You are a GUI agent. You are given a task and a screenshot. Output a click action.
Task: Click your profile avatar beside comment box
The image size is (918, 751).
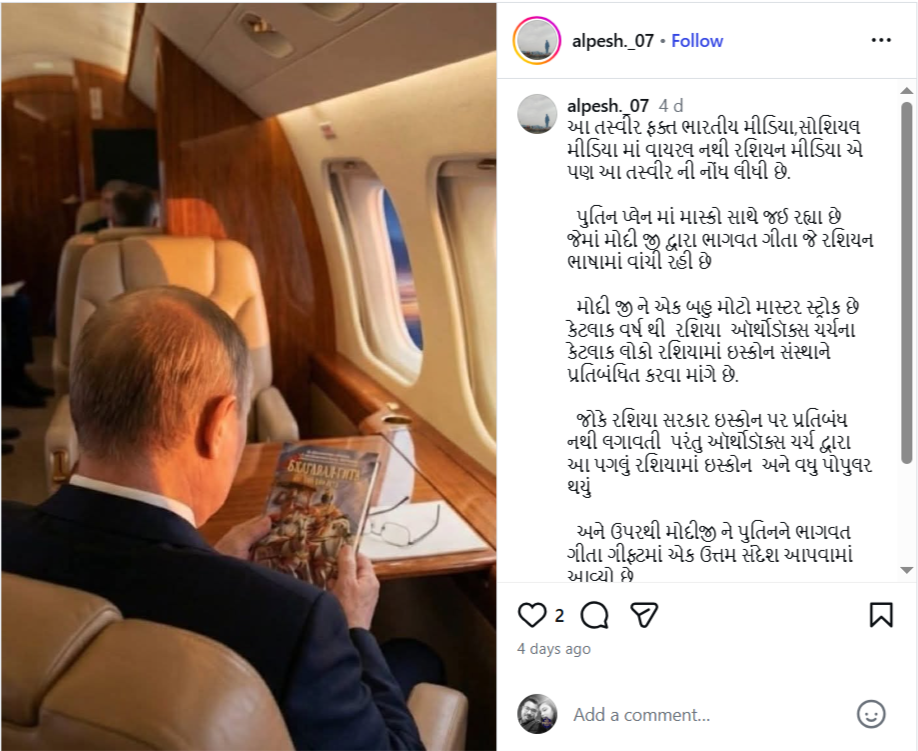(537, 714)
